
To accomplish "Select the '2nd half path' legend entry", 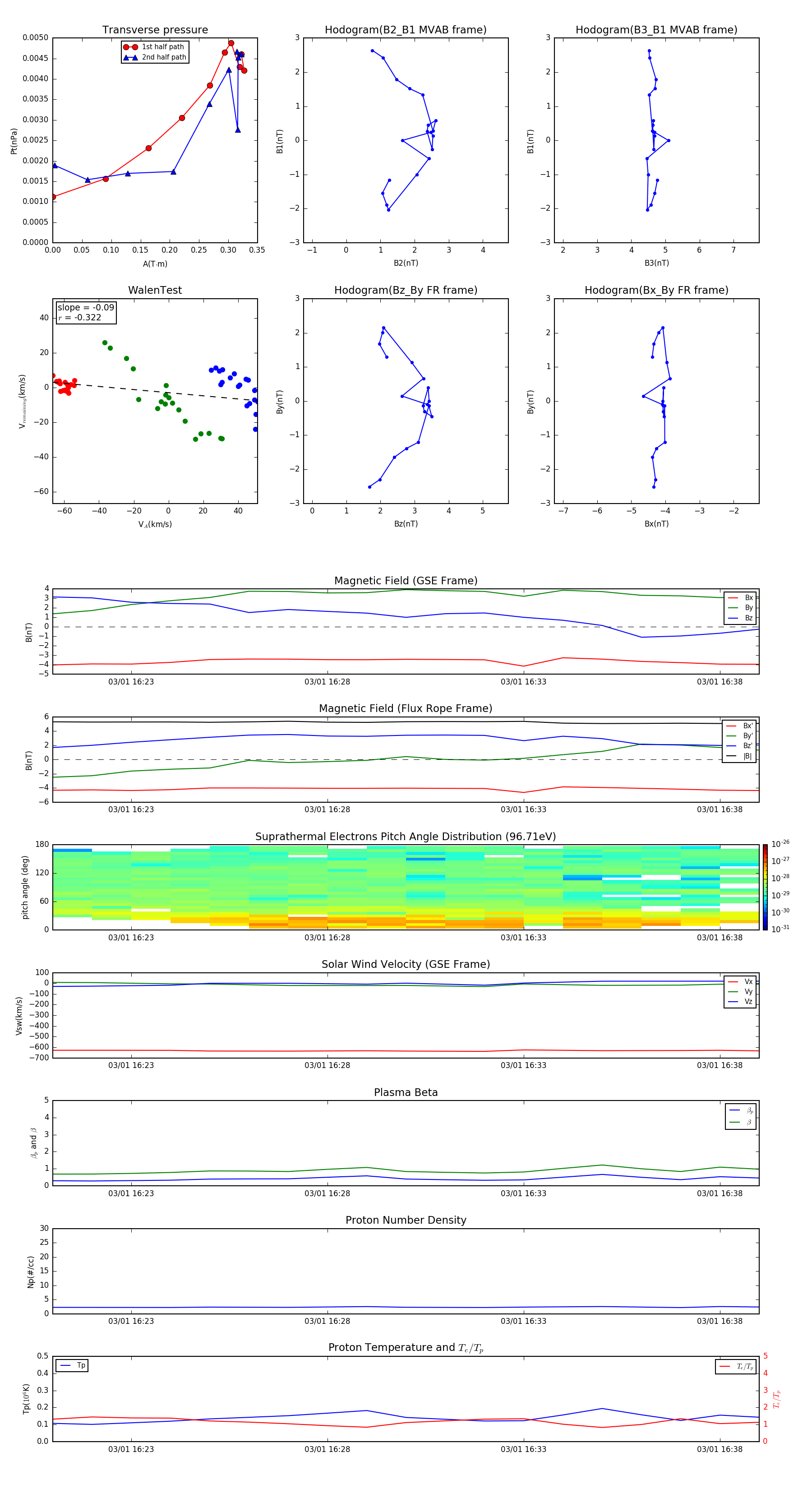I will tap(154, 57).
